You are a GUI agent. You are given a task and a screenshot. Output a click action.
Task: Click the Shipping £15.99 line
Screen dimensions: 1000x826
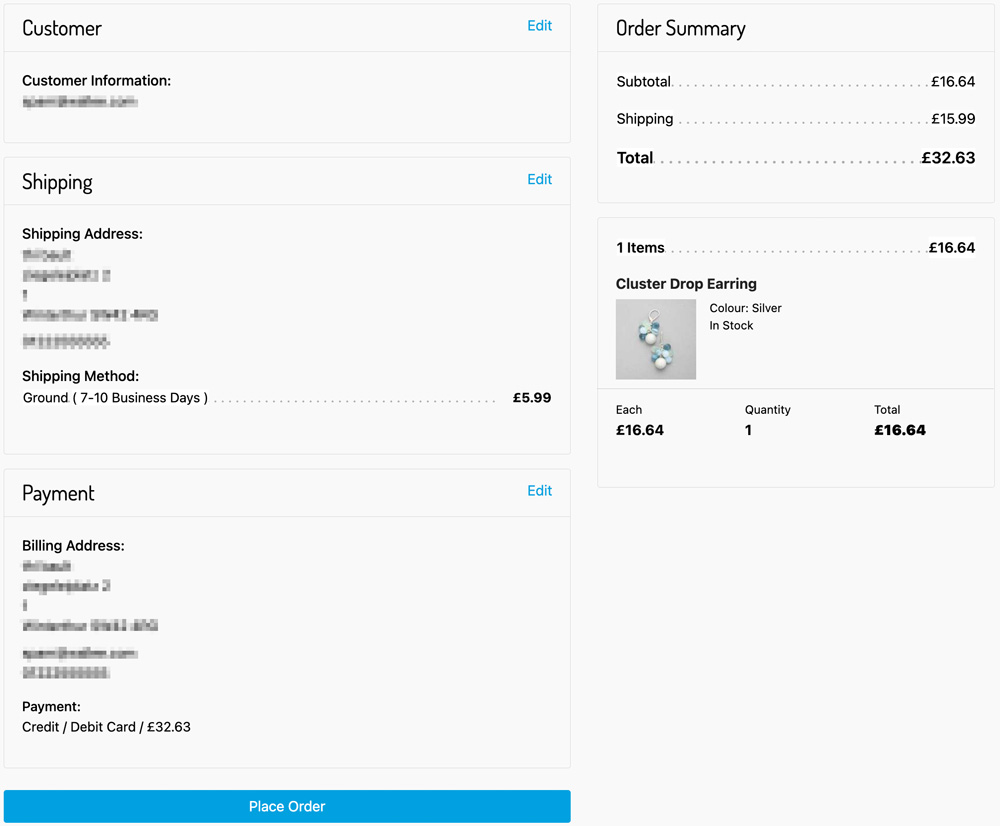795,118
